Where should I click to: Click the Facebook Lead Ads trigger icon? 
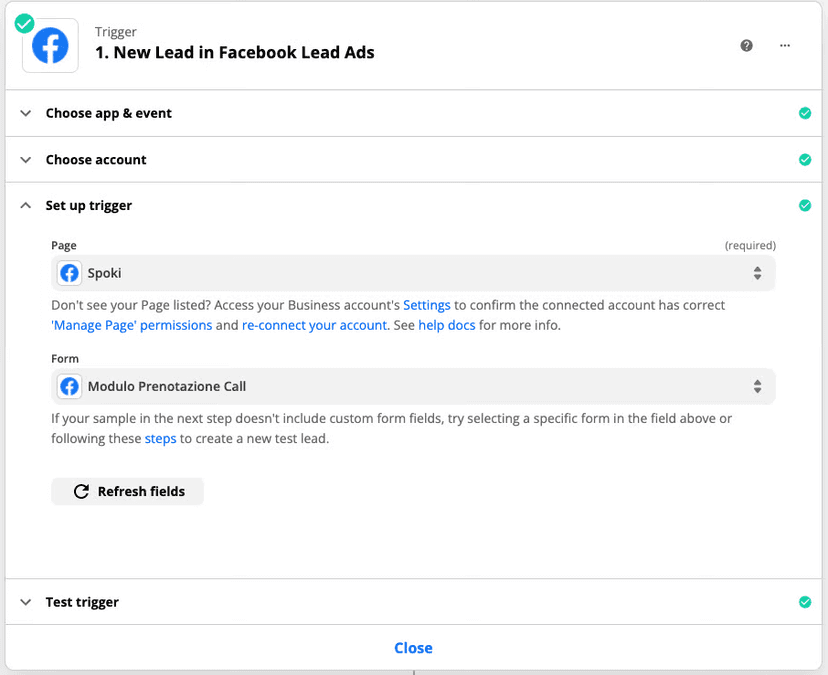(50, 45)
